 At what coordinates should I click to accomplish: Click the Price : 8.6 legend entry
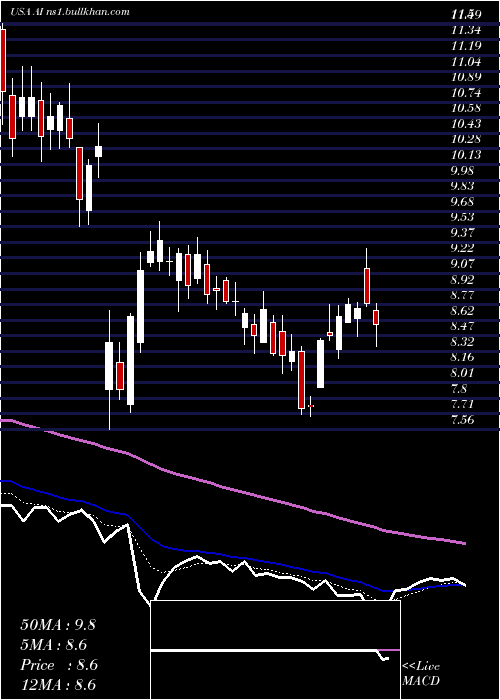[59, 665]
